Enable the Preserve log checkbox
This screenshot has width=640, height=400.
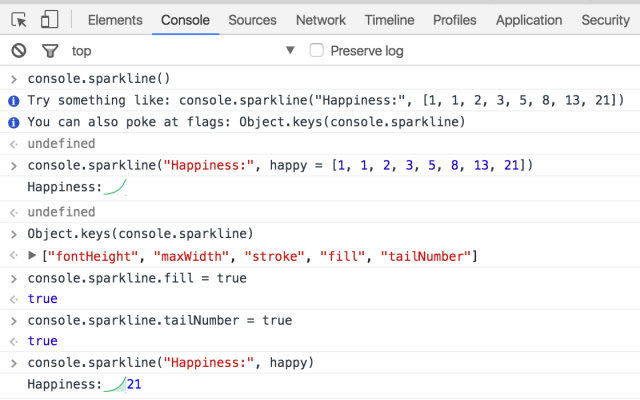[316, 51]
